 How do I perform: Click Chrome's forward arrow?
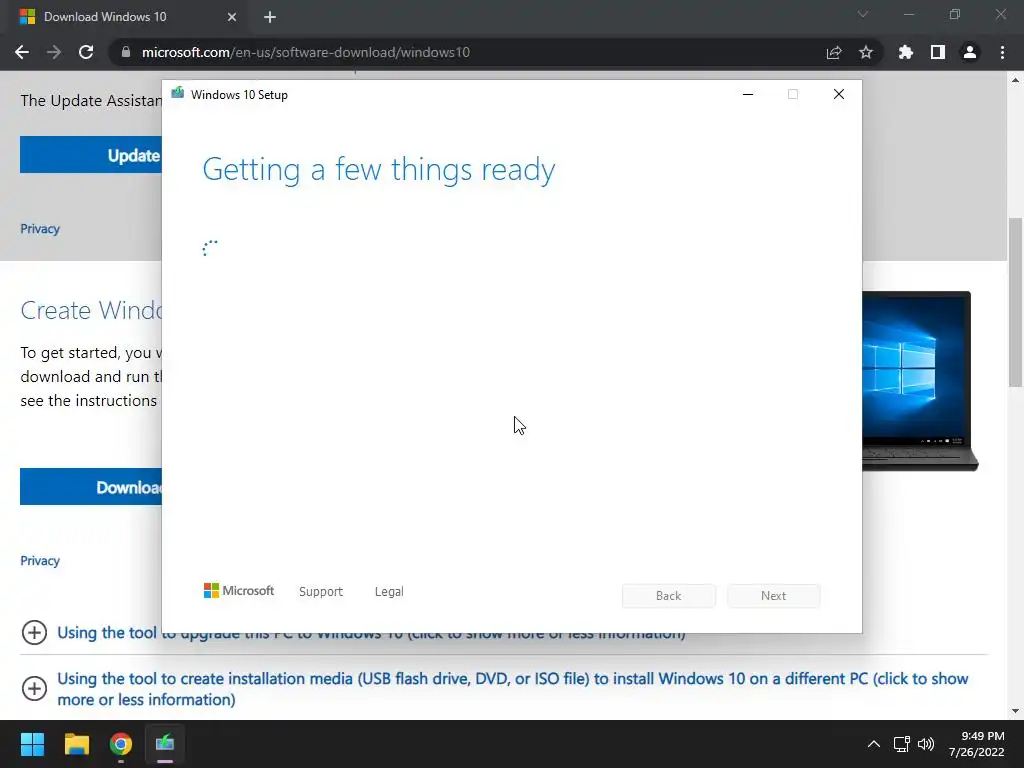(x=54, y=52)
